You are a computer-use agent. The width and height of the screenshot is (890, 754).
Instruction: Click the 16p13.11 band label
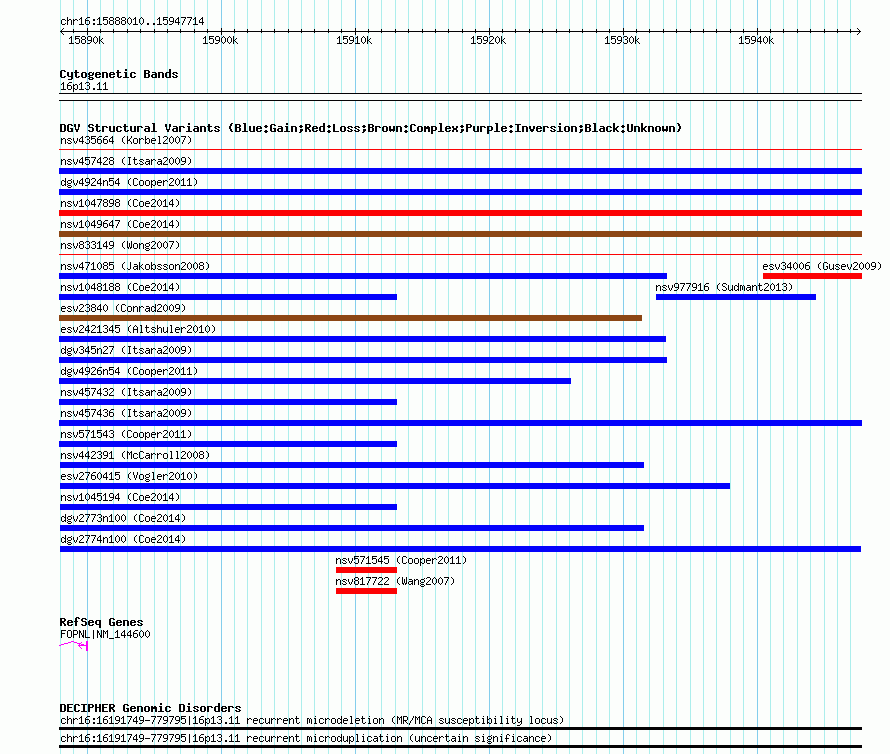point(84,86)
